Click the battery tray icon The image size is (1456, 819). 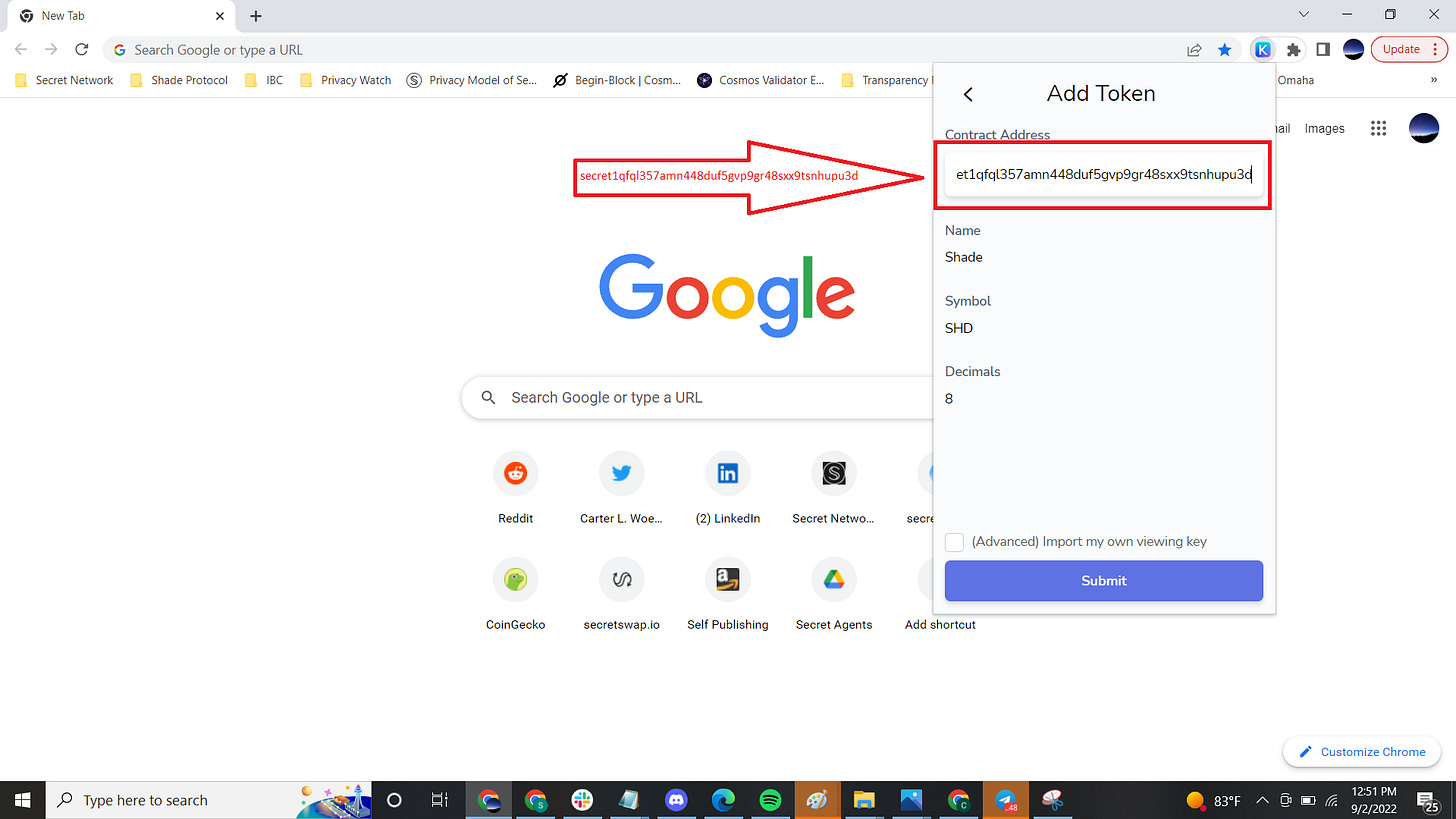click(1309, 800)
